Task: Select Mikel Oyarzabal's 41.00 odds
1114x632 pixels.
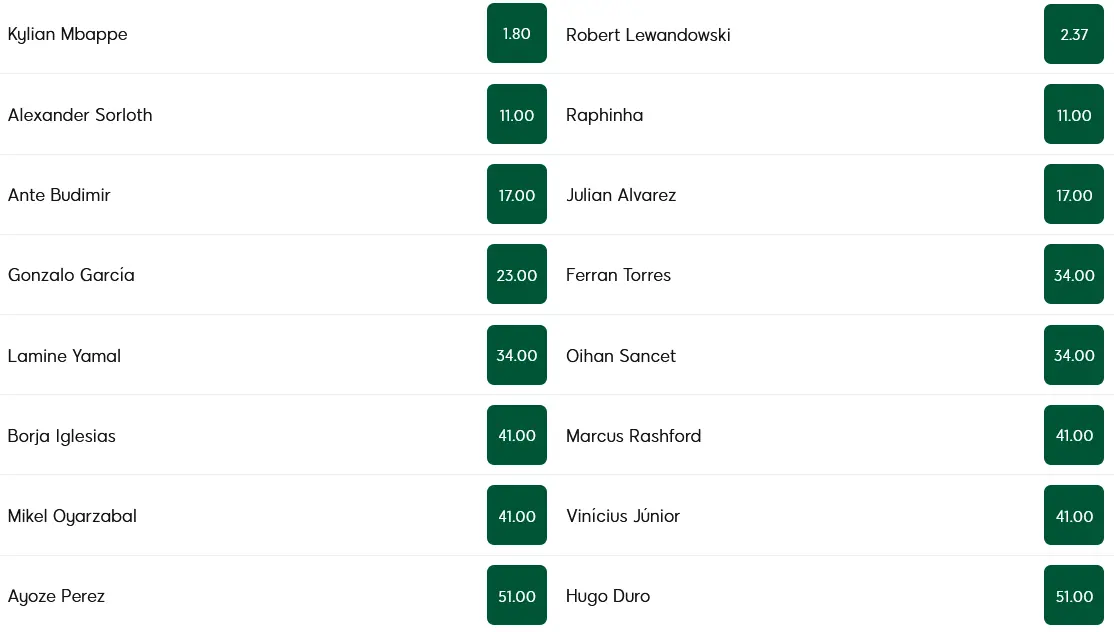Action: coord(516,516)
